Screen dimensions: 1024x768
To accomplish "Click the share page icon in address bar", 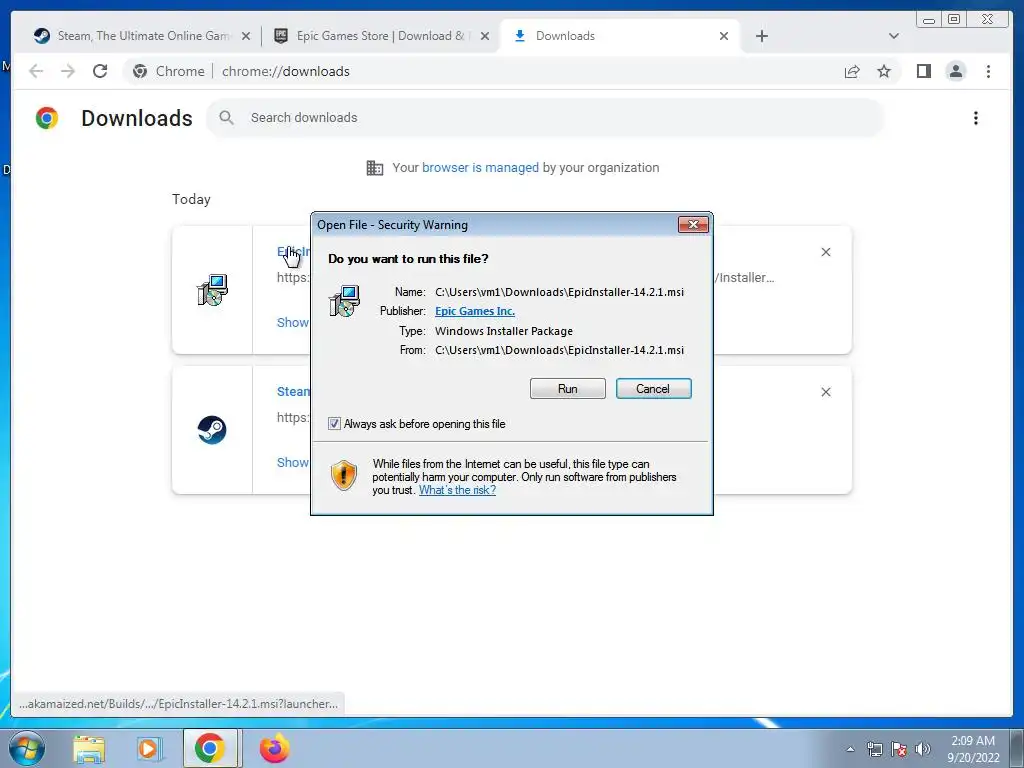I will (x=852, y=71).
